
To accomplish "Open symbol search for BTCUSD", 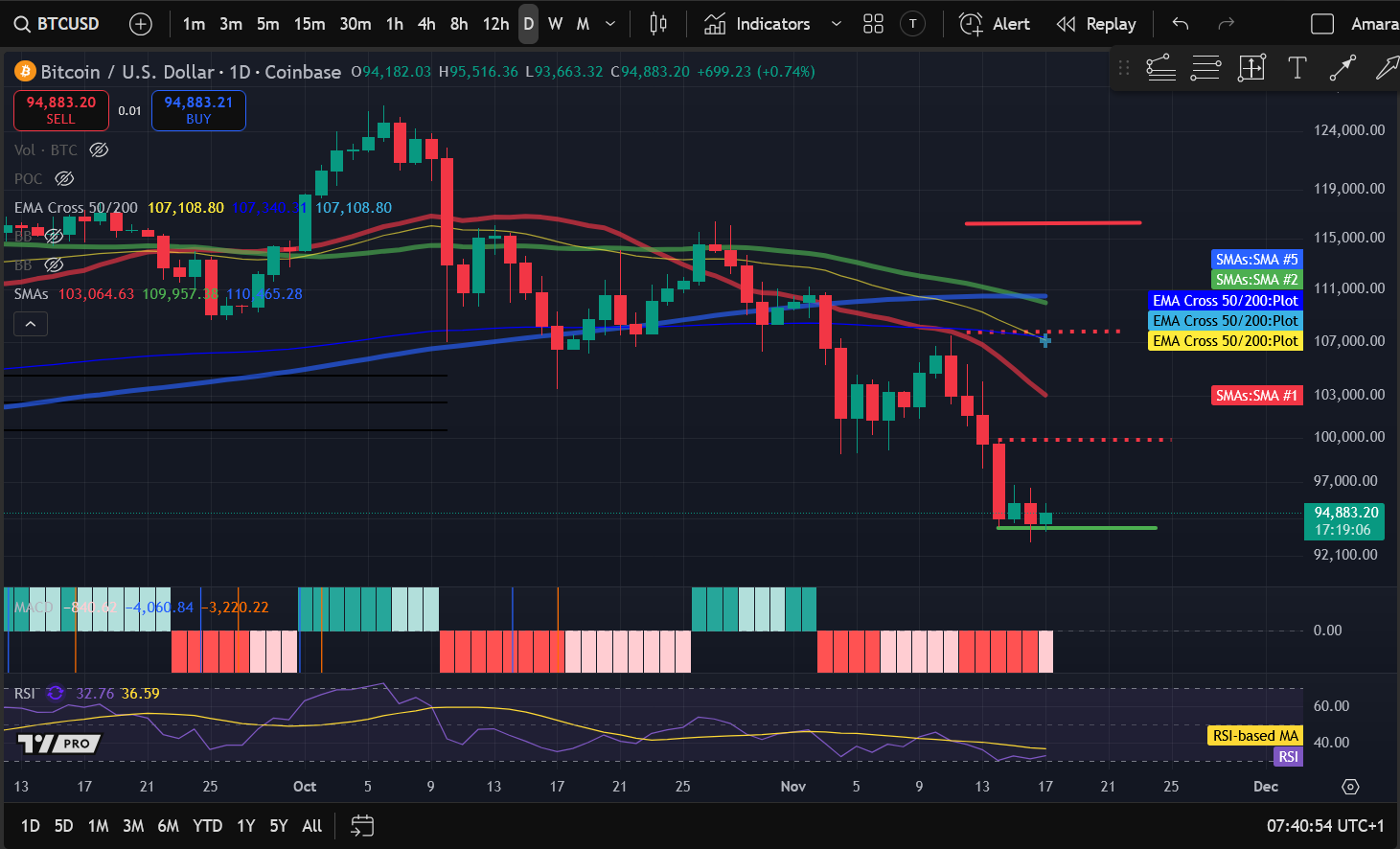I will pos(57,24).
